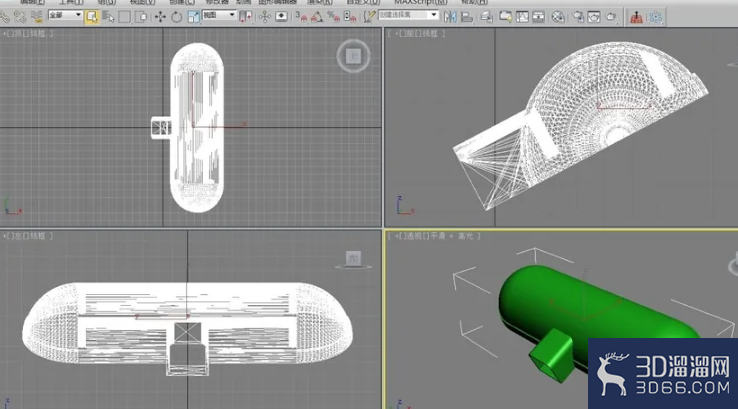
Task: Open the Render Setup dialog
Action: pyautogui.click(x=578, y=17)
